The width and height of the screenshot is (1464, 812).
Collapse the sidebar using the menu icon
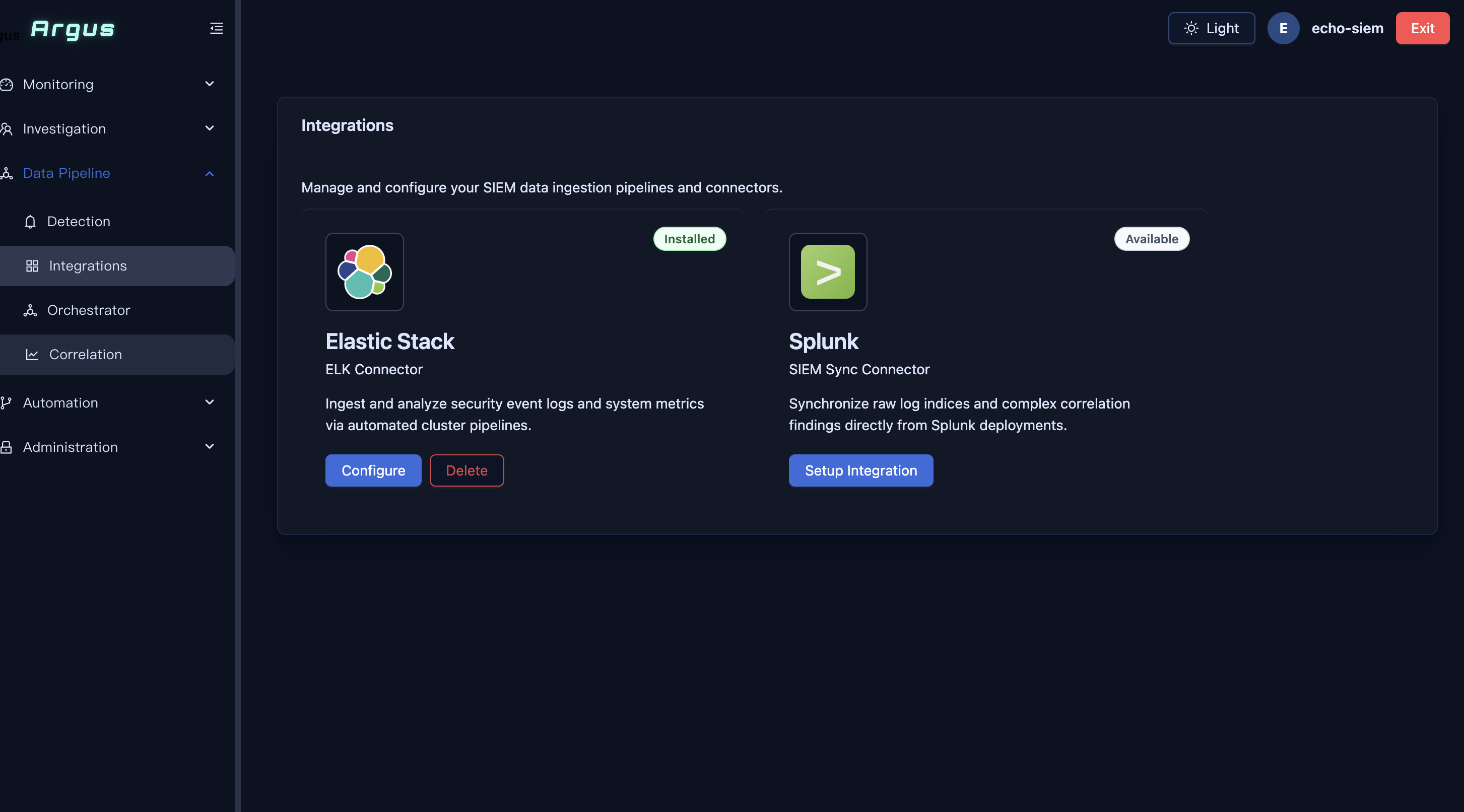point(217,28)
